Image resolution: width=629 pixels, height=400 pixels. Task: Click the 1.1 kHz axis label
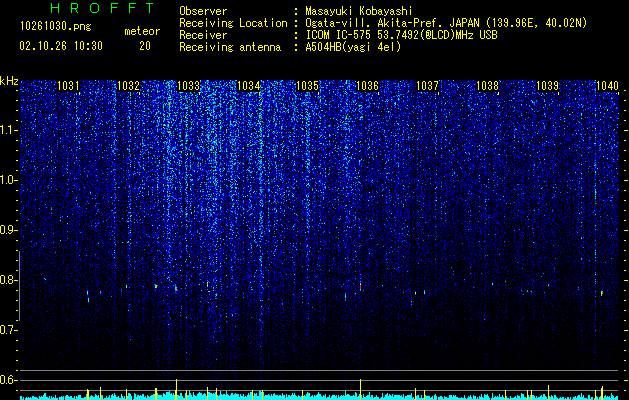tap(9, 130)
